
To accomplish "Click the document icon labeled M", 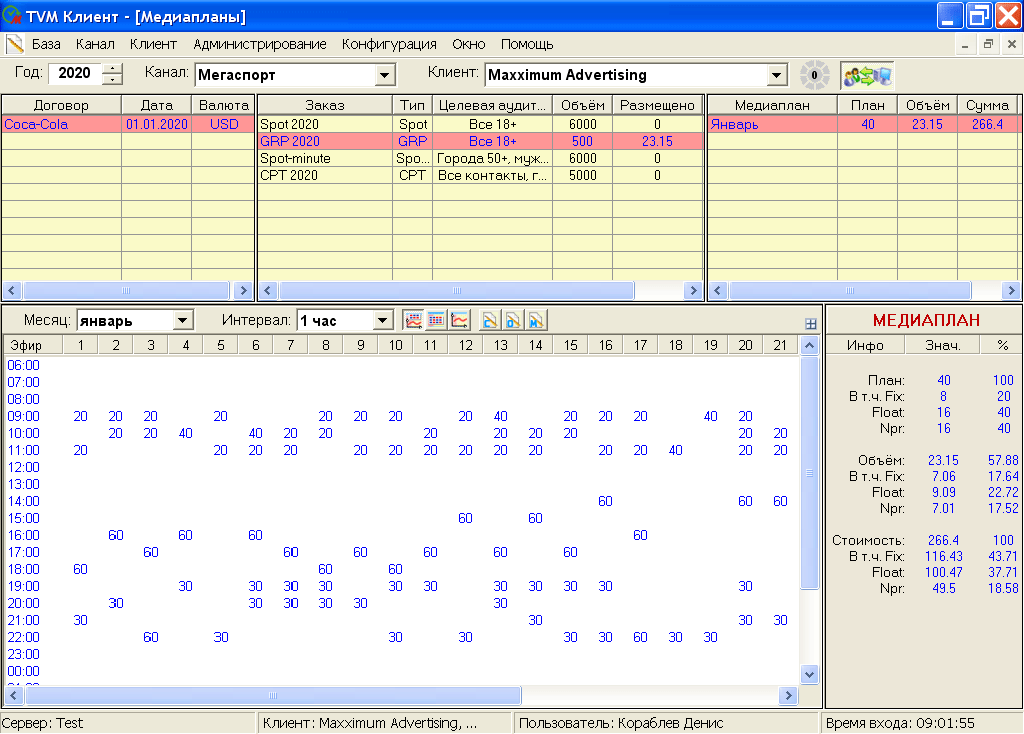I will (536, 320).
